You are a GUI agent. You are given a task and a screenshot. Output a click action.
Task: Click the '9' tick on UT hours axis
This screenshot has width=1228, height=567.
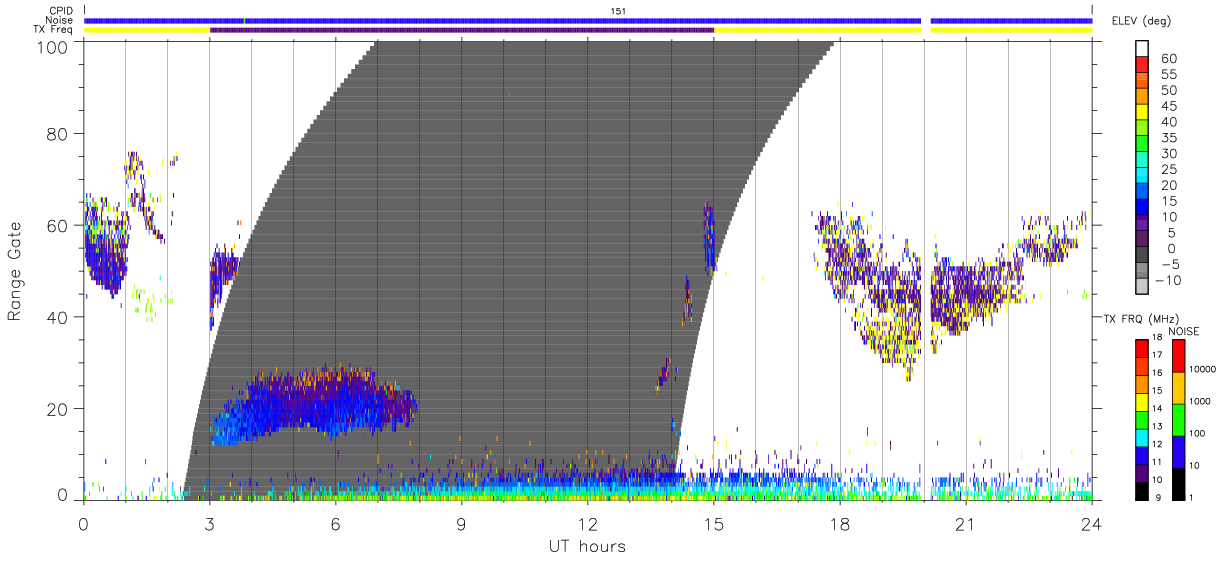click(461, 523)
